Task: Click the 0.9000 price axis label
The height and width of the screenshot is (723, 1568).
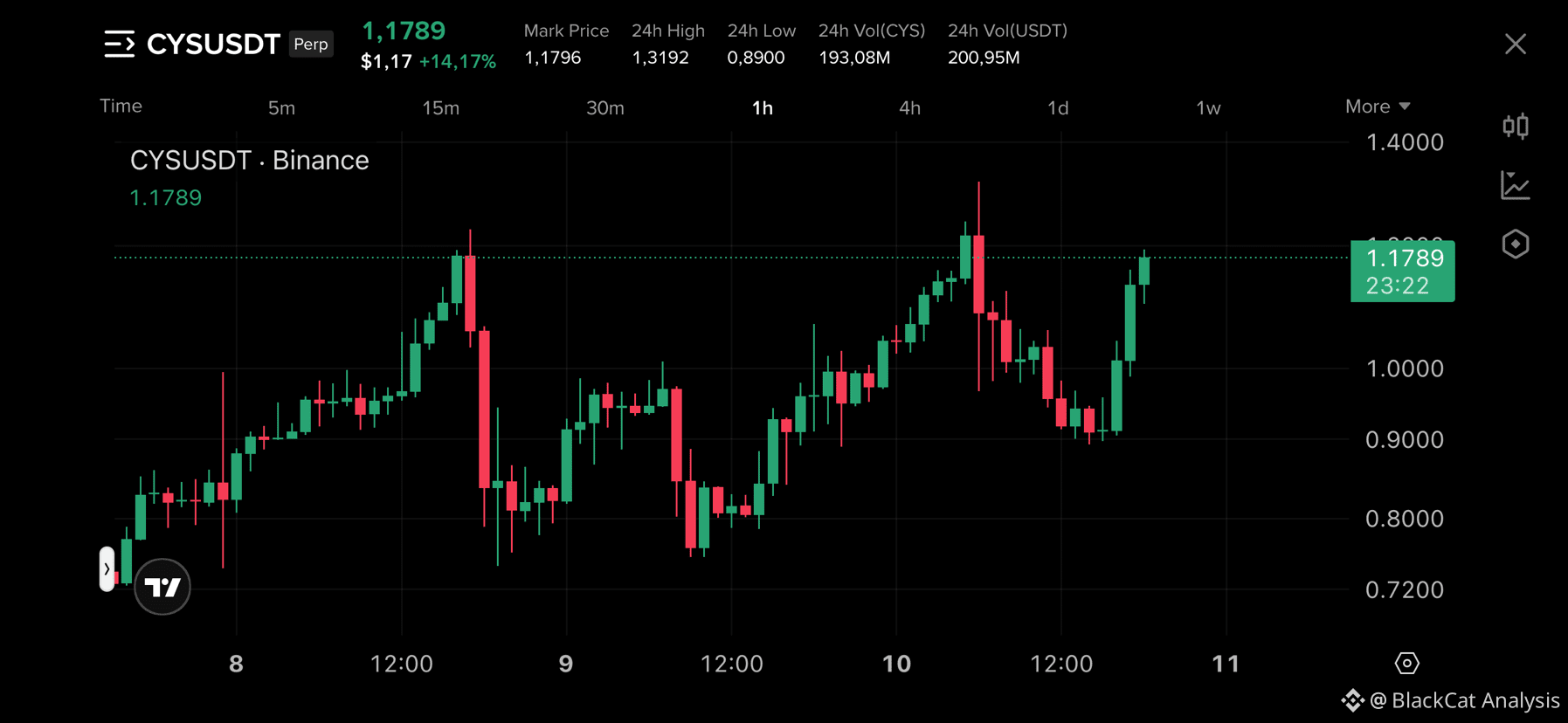Action: [x=1405, y=440]
